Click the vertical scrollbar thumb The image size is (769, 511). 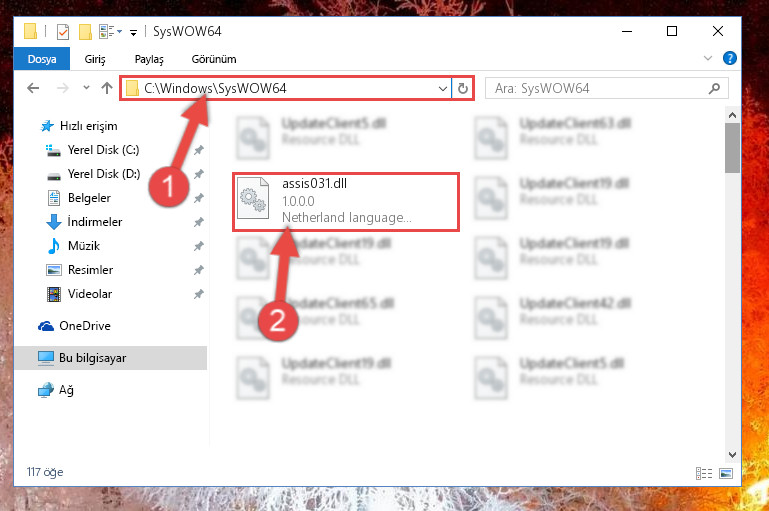click(x=732, y=148)
